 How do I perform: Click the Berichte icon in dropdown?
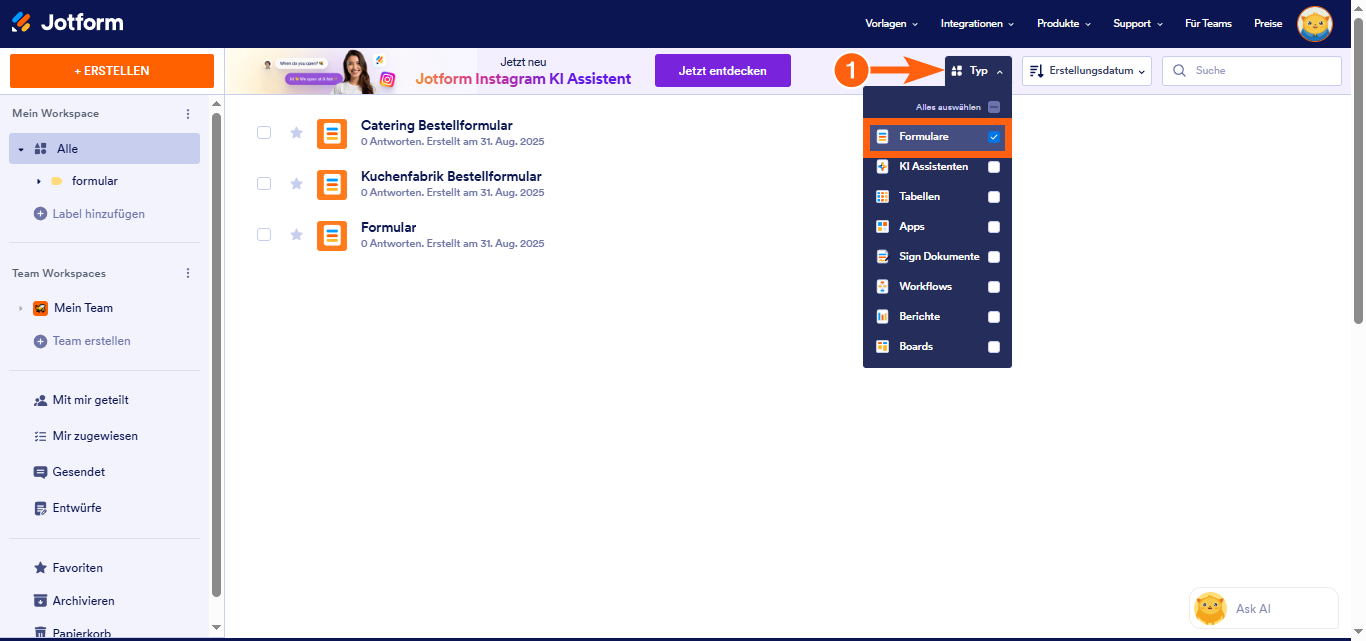click(882, 317)
